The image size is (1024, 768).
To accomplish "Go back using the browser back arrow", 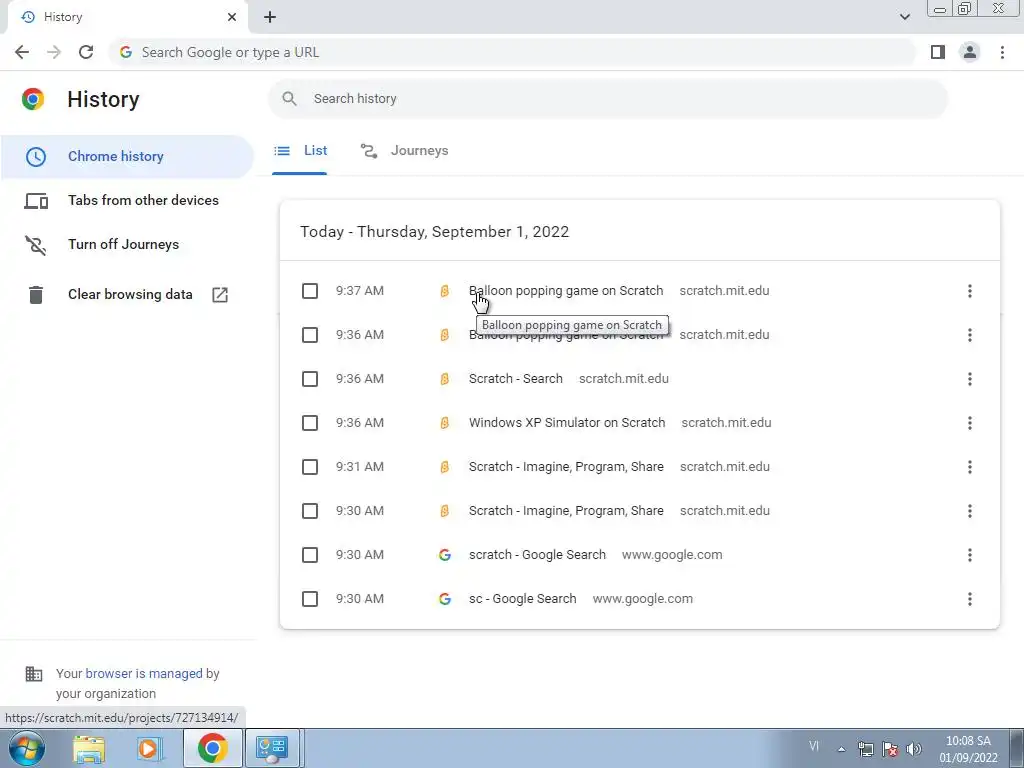I will [x=22, y=52].
